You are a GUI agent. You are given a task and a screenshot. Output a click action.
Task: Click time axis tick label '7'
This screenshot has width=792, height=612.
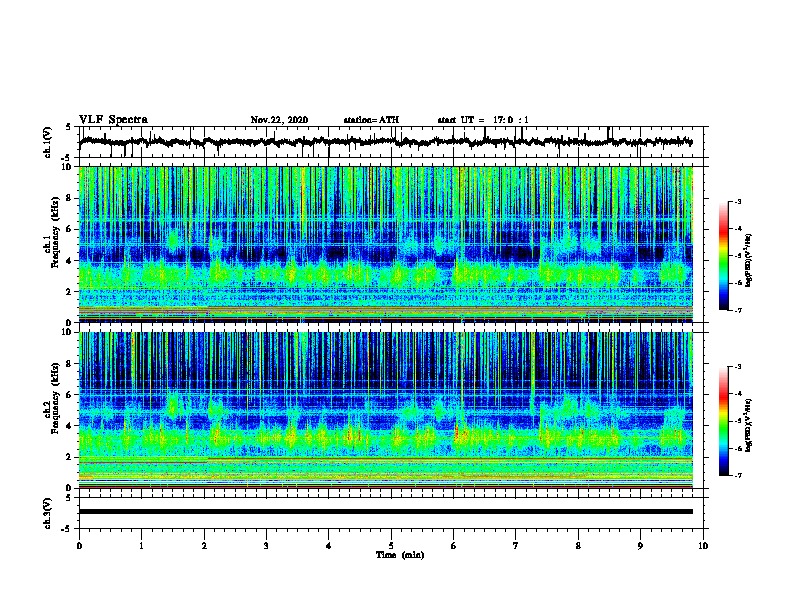[516, 545]
